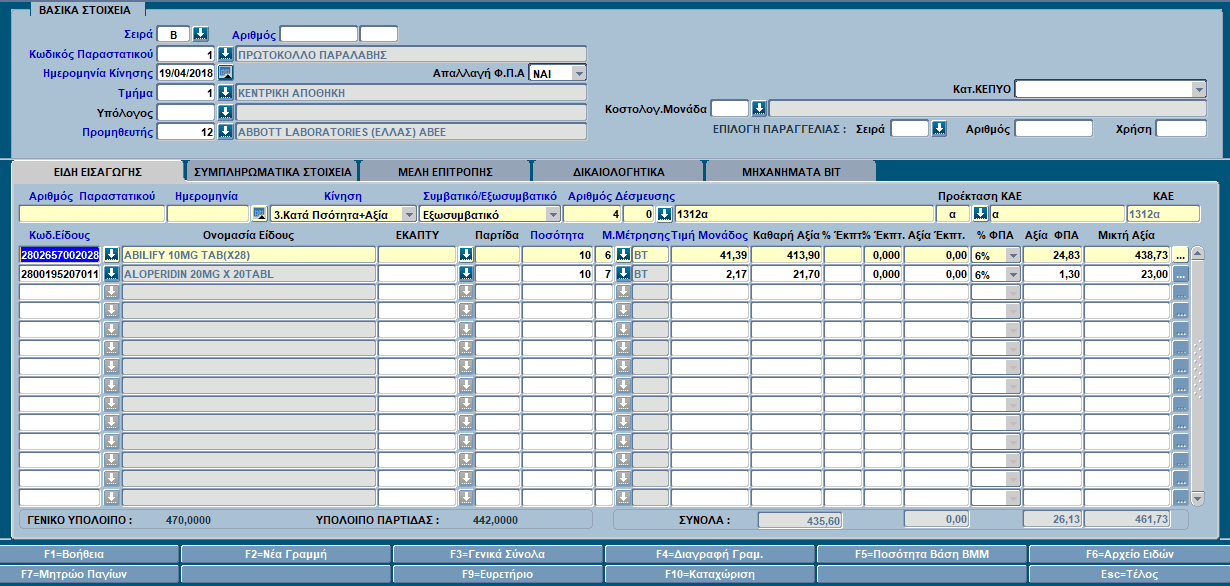Screen dimensions: 1230x586
Task: Open ΕΚΑΠΤΥ lookup on ALOPERIDIN row
Action: tap(466, 273)
